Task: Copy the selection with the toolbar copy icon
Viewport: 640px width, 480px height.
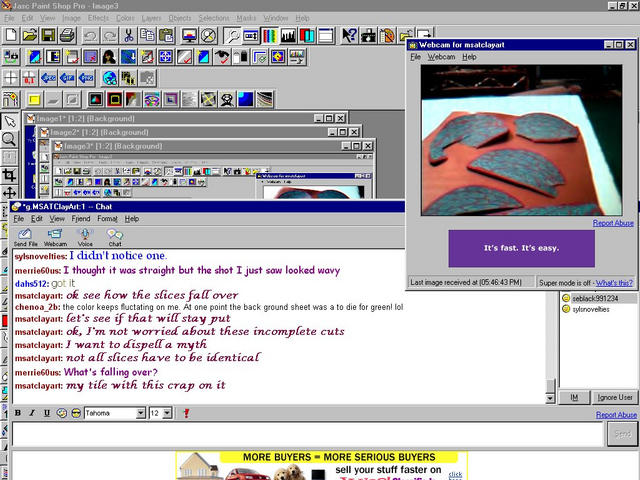Action: coord(147,36)
